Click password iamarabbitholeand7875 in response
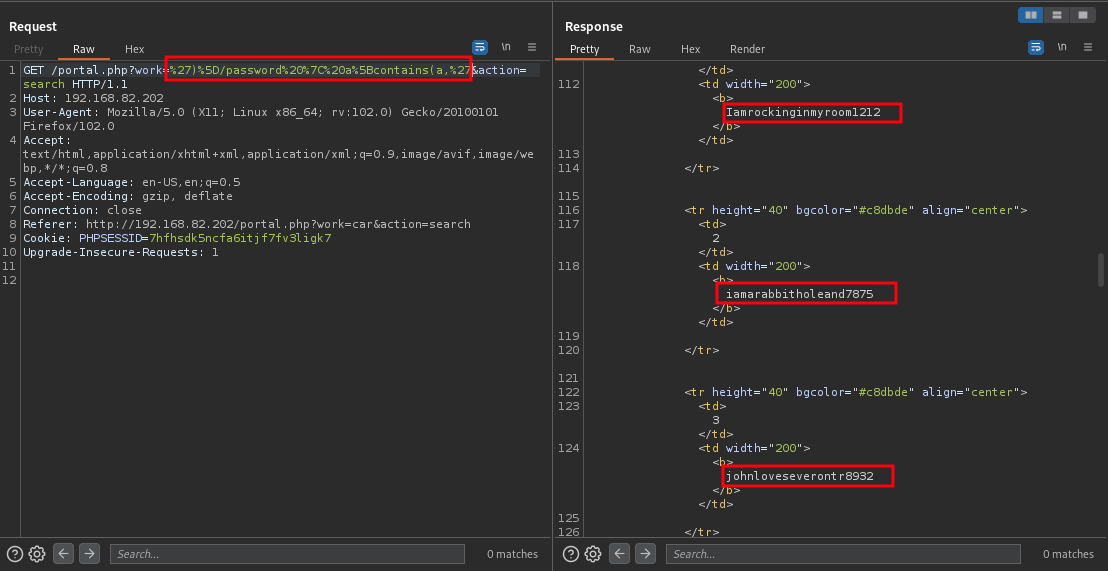This screenshot has width=1108, height=571. (800, 294)
